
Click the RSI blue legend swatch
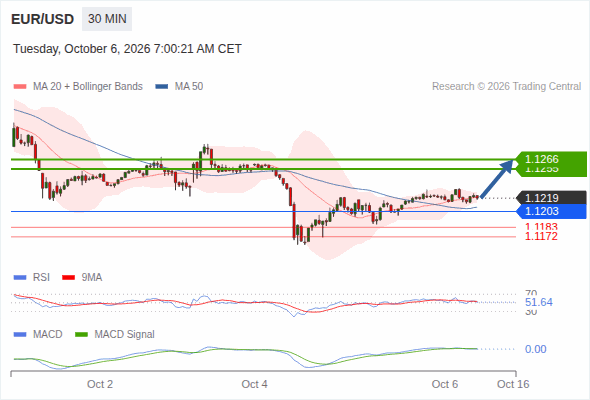click(20, 278)
